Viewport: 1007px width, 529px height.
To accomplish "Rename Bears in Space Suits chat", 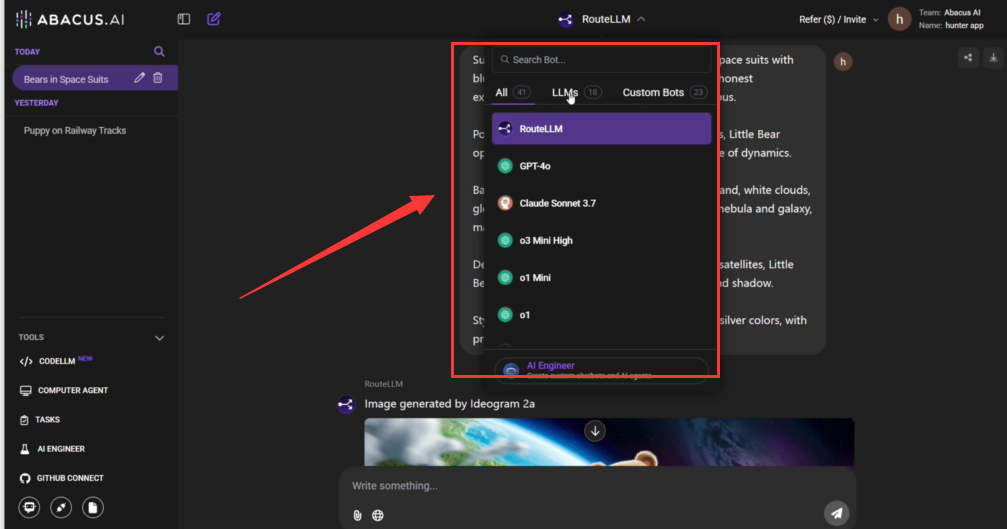I will pos(139,78).
